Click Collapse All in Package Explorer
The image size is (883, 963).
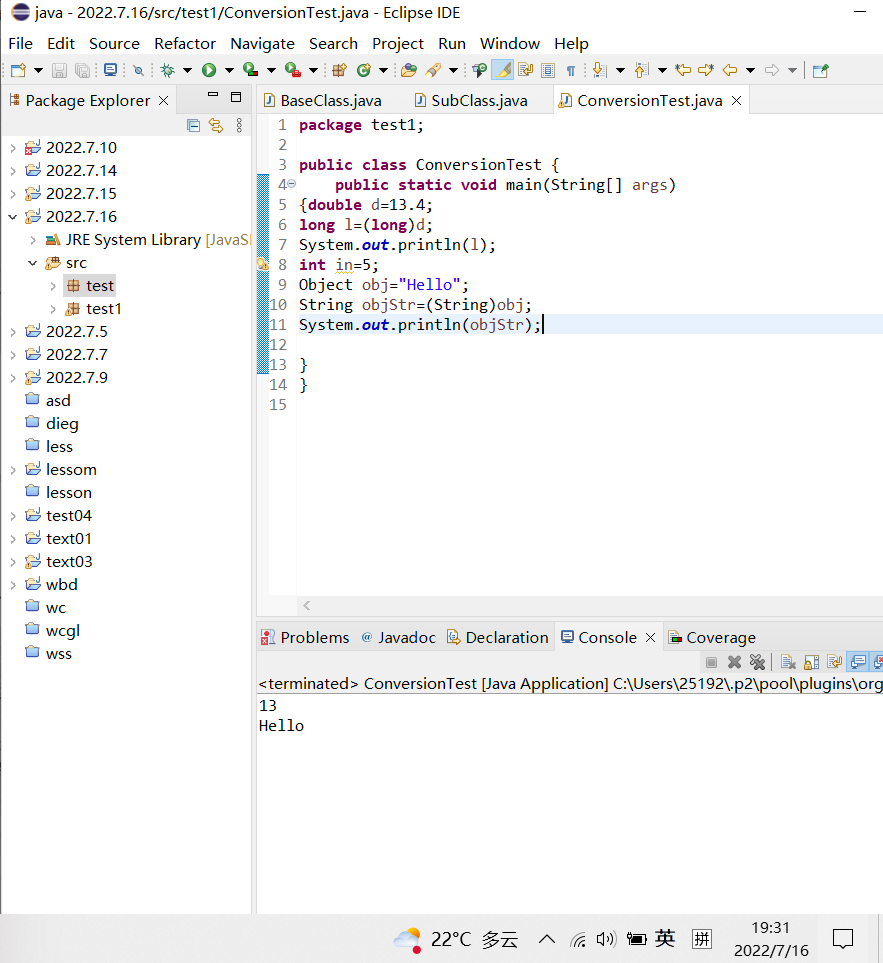[194, 125]
